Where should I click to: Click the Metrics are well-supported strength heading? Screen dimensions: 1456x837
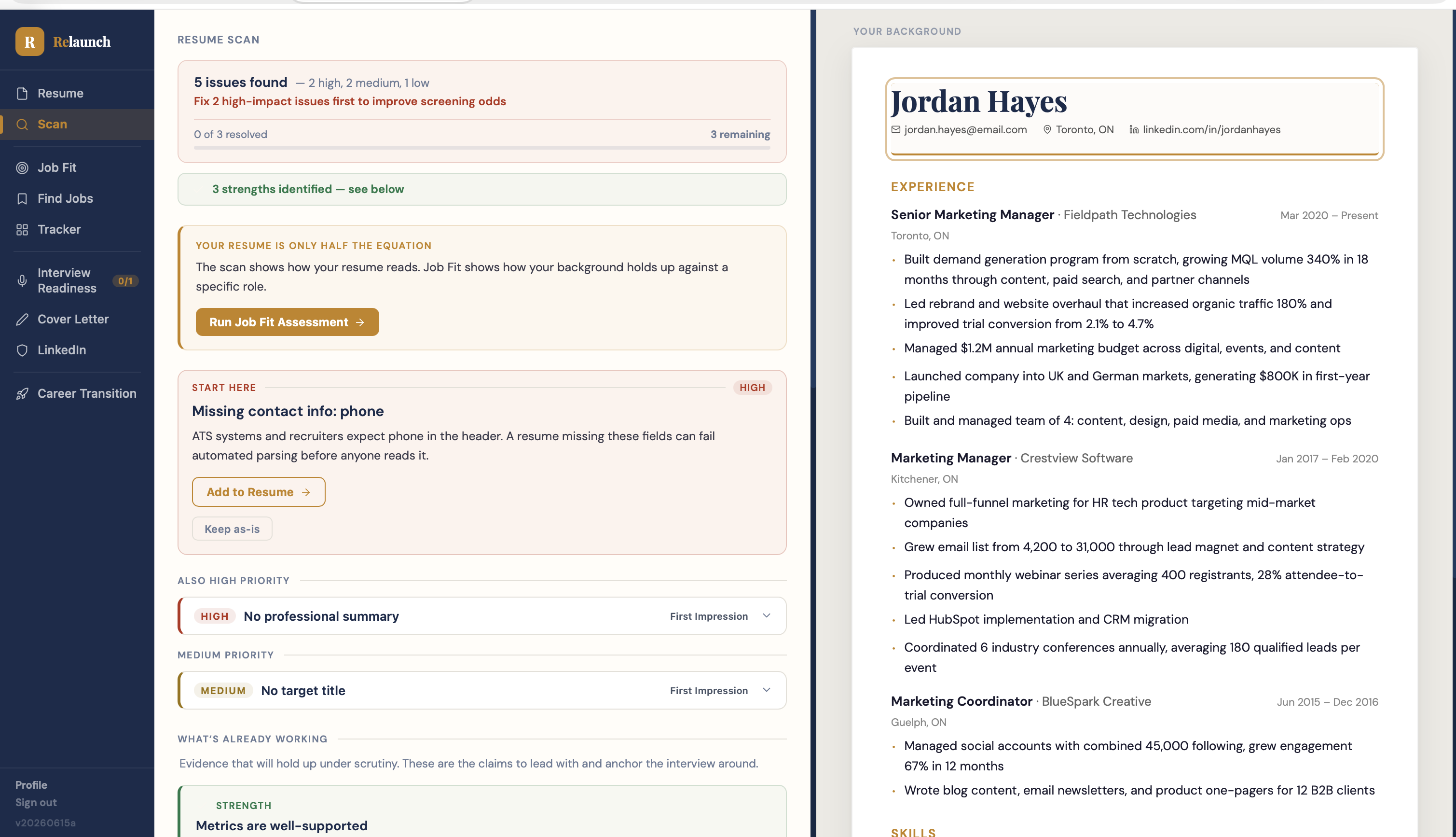click(281, 825)
